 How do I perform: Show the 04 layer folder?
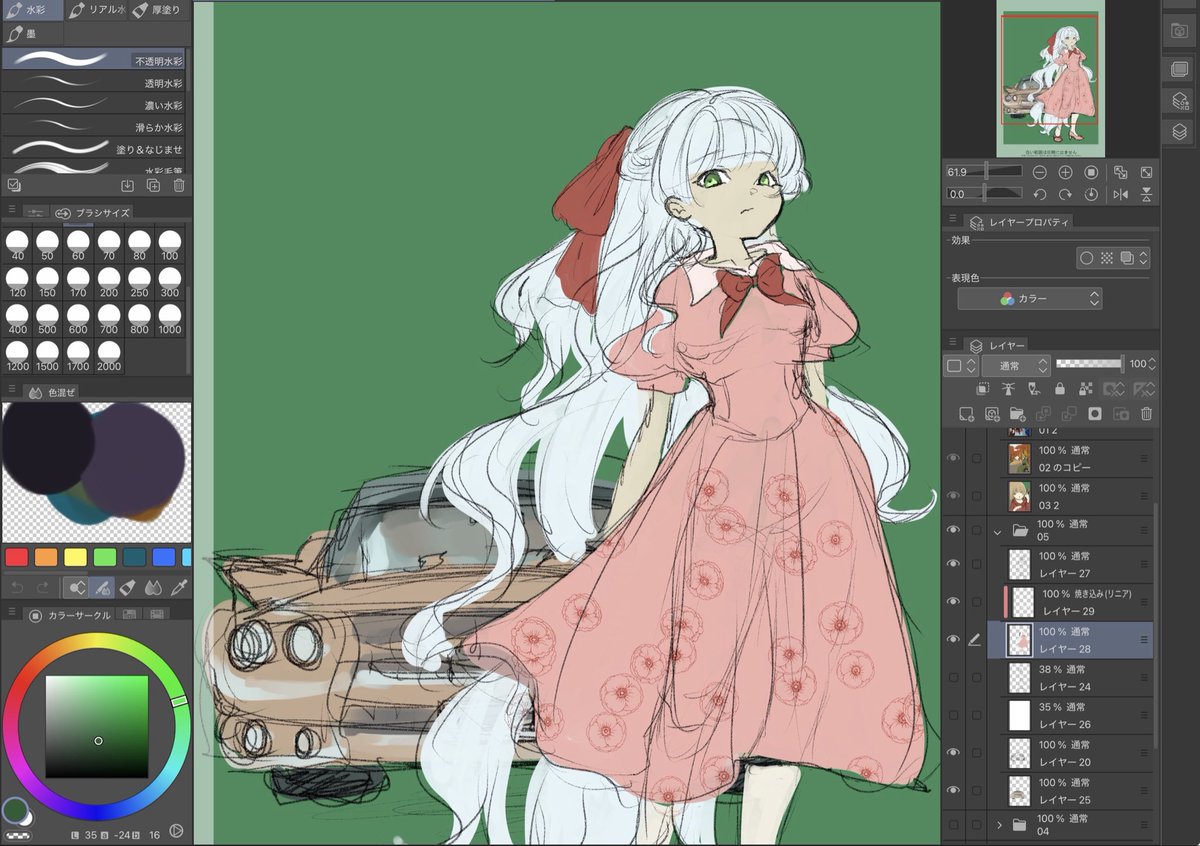(x=953, y=825)
